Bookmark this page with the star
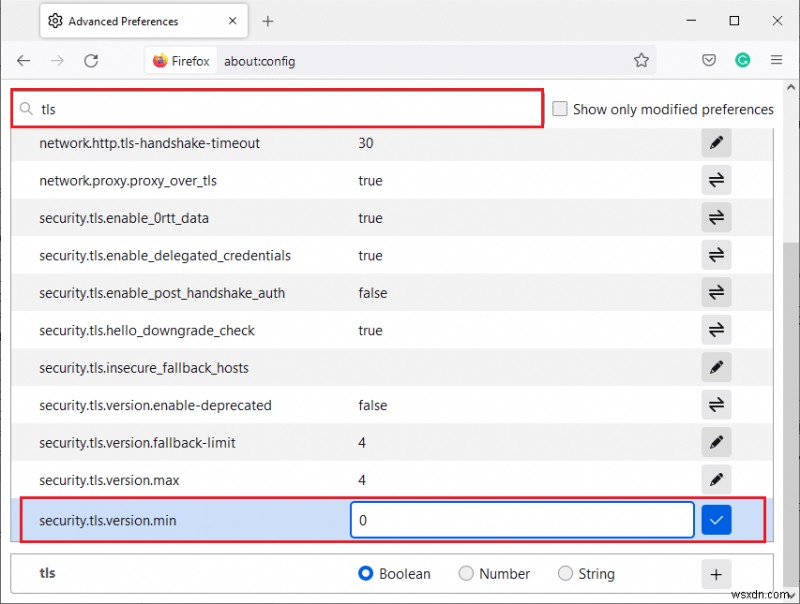 point(641,60)
